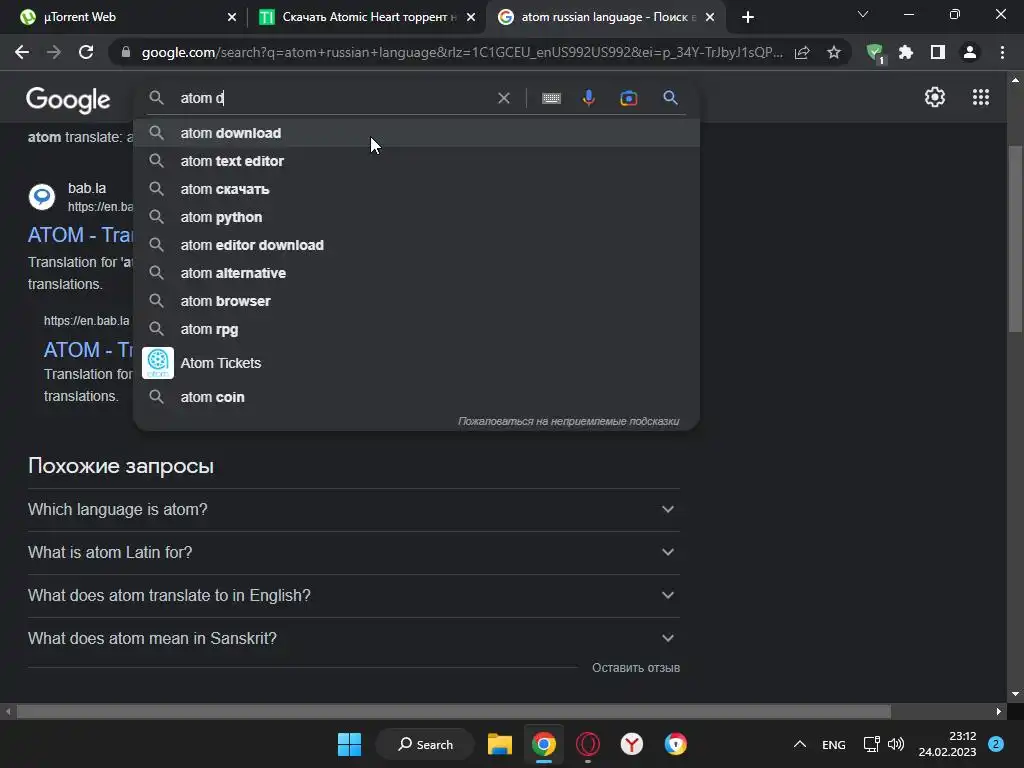
Task: Pick the "atom rpg" suggestion
Action: click(416, 330)
